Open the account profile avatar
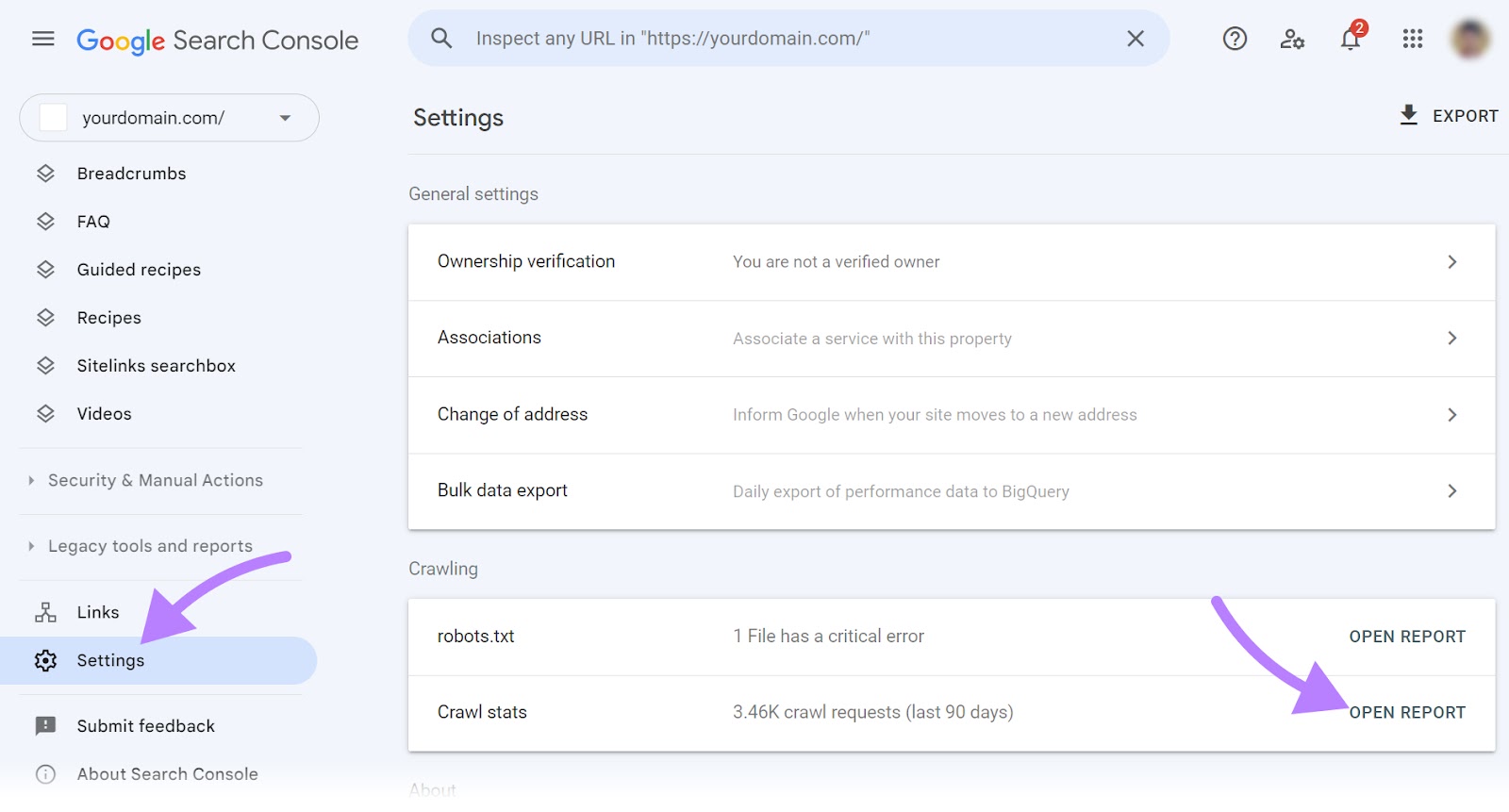Image resolution: width=1509 pixels, height=812 pixels. (x=1470, y=39)
